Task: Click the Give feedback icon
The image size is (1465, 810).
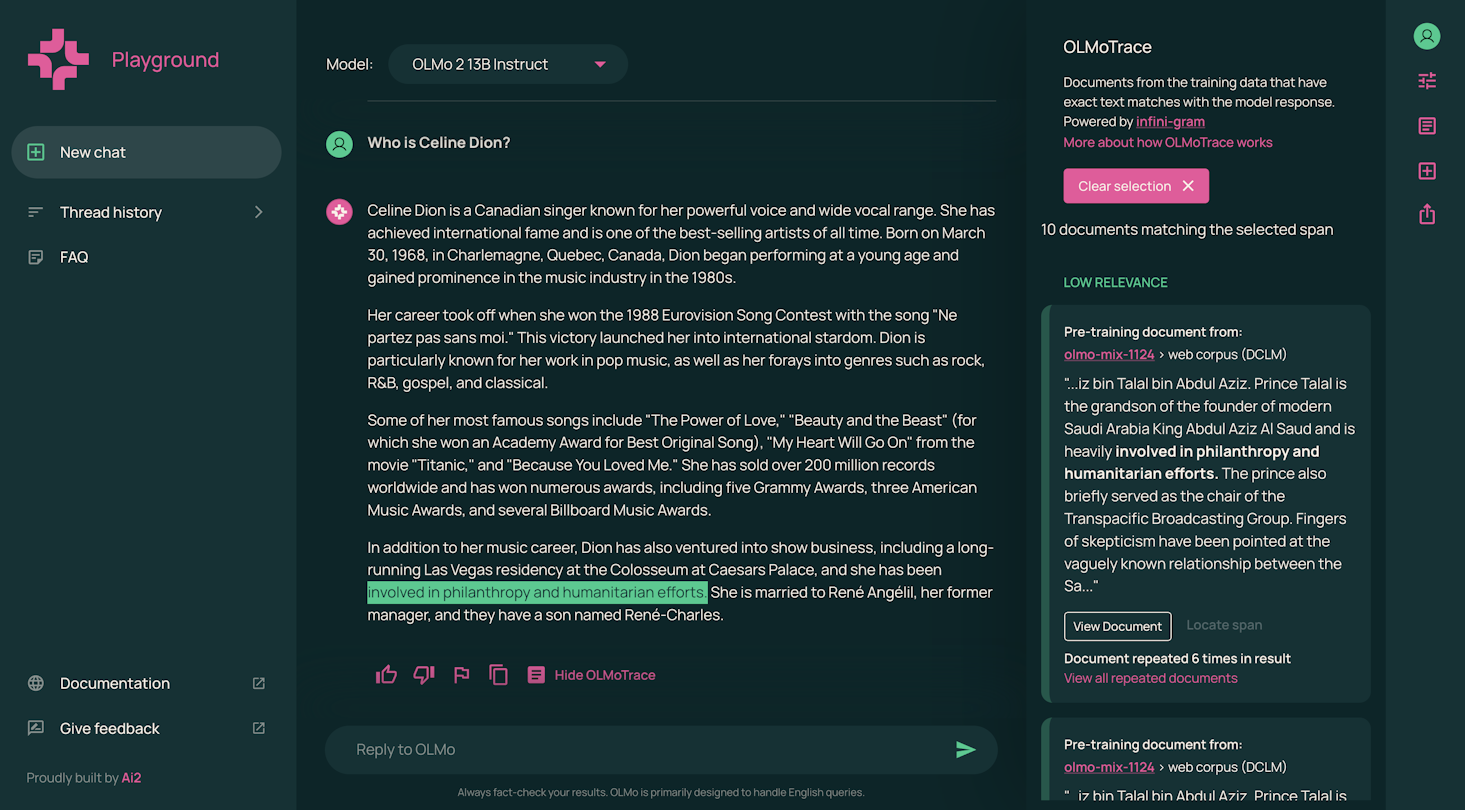Action: click(36, 728)
